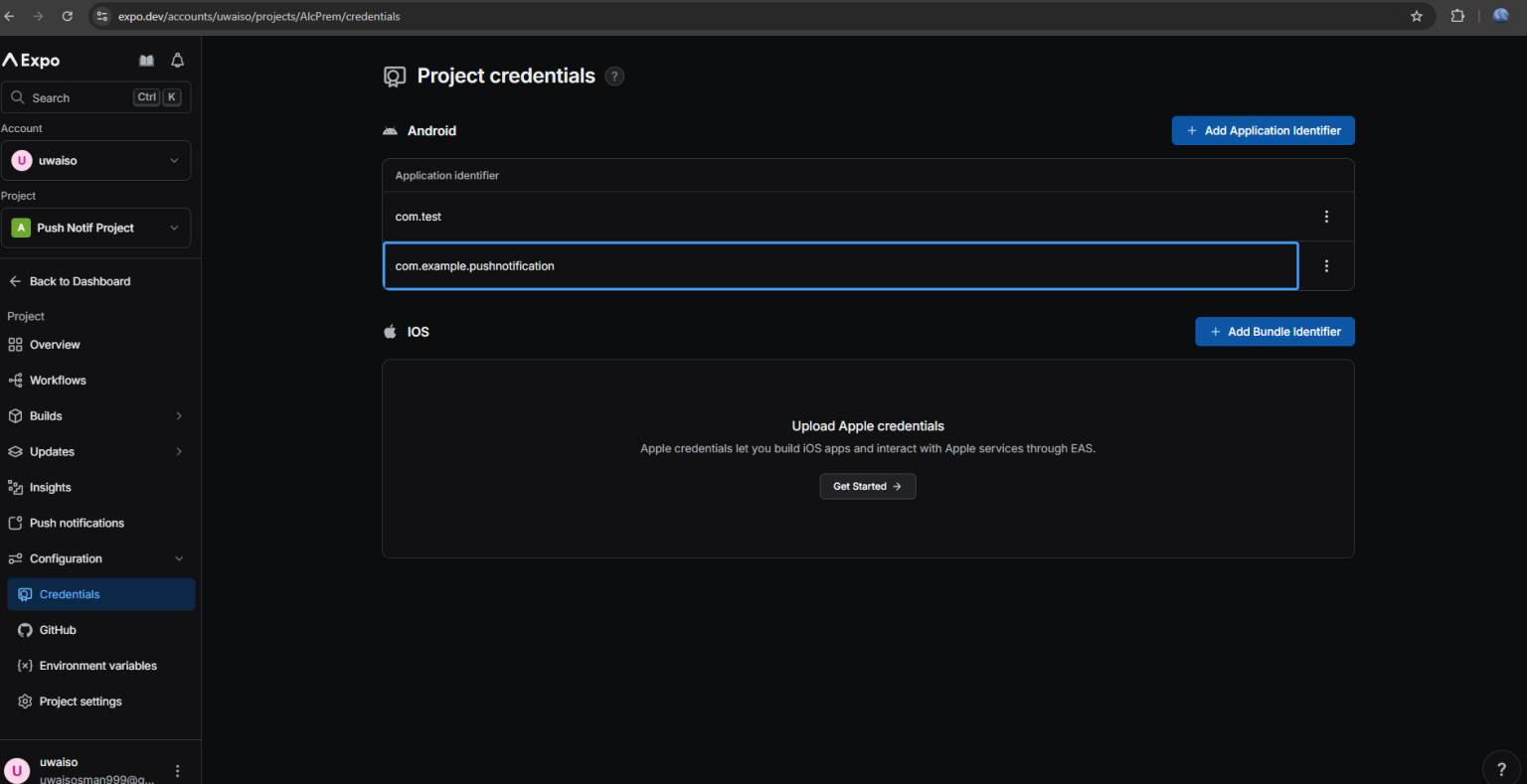
Task: Select Overview in the sidebar
Action: point(56,344)
